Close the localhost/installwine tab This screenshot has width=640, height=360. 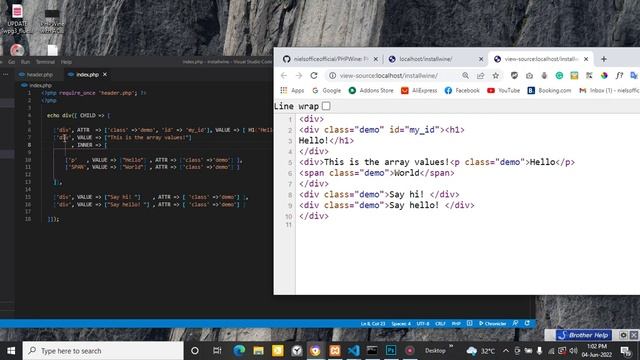481,59
